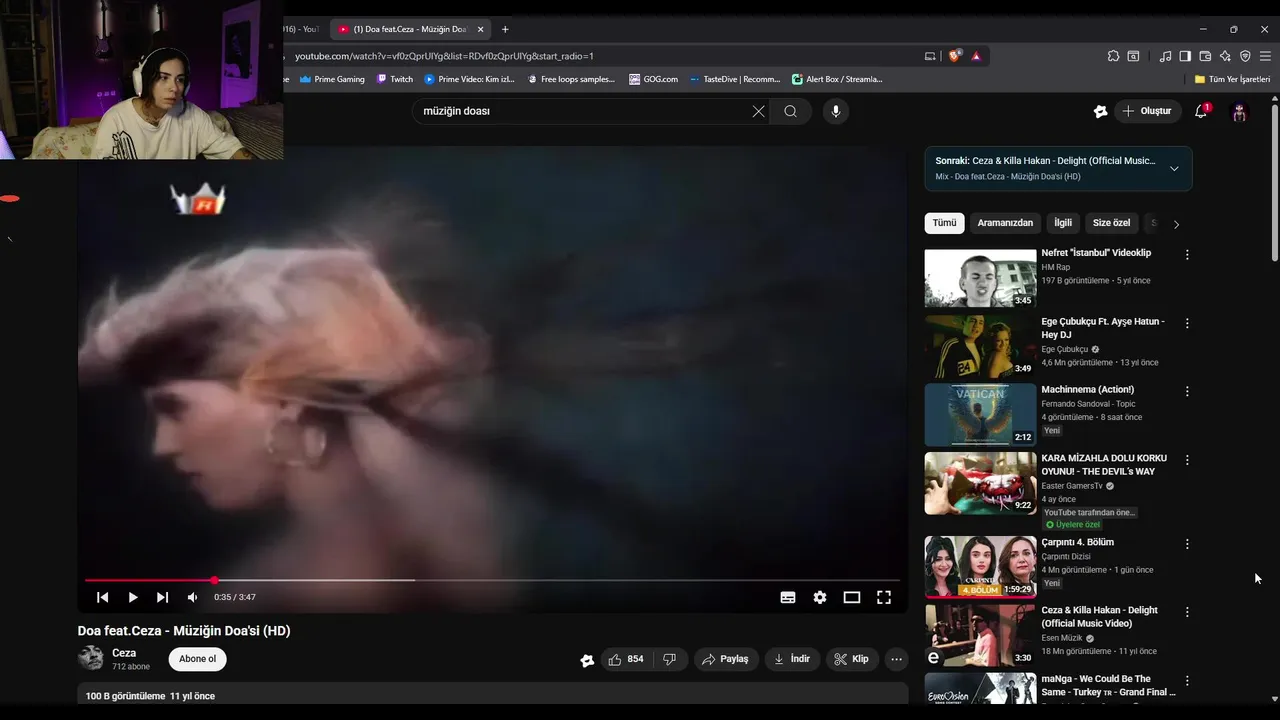This screenshot has width=1280, height=720.
Task: Select the İlgili filter chip
Action: (x=1063, y=223)
